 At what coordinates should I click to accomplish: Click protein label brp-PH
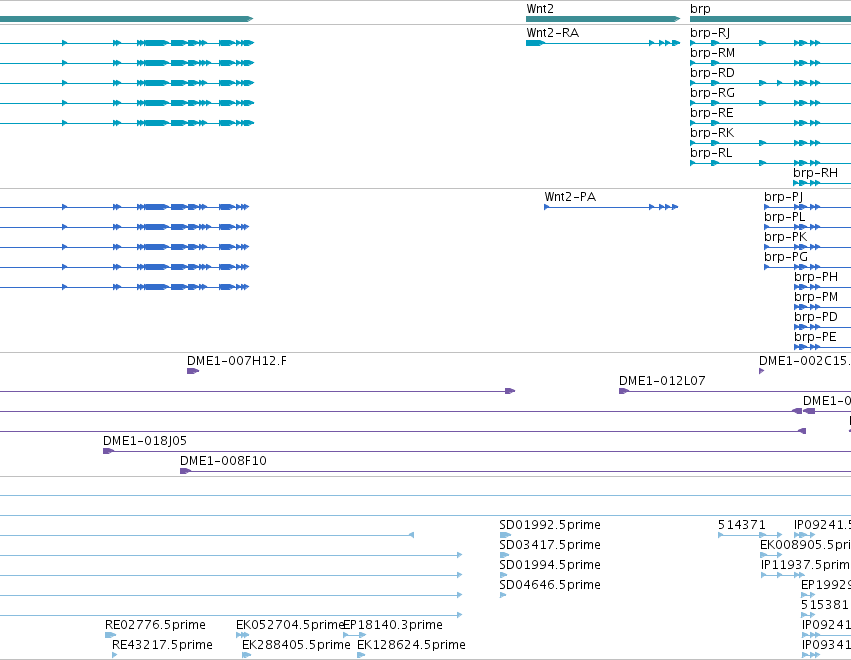click(x=816, y=277)
